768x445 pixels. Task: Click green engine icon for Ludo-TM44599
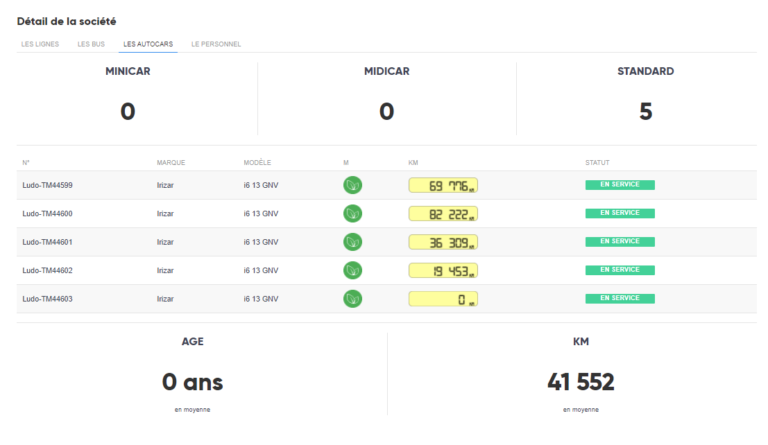(352, 185)
